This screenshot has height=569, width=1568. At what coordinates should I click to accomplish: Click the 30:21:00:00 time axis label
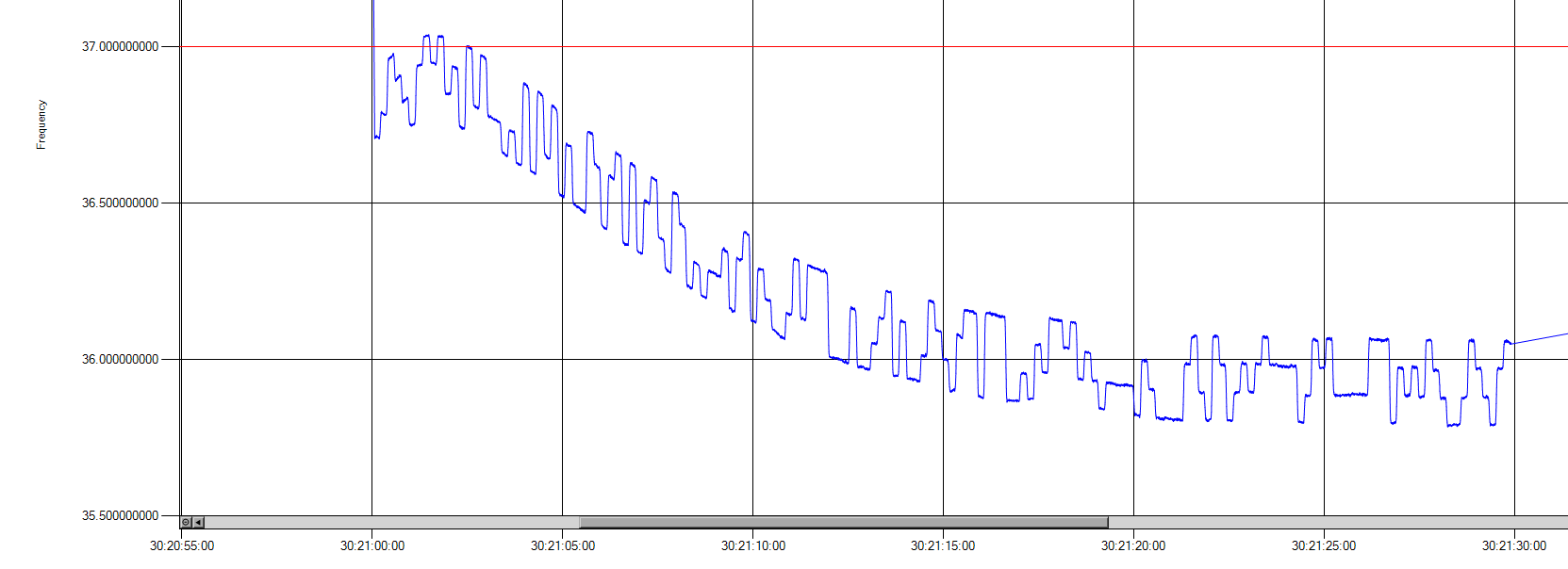372,545
